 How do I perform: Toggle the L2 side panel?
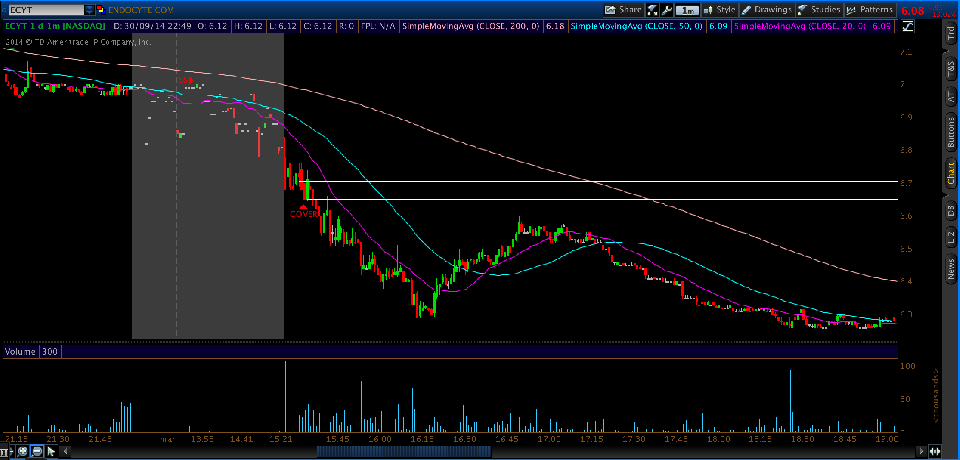950,237
